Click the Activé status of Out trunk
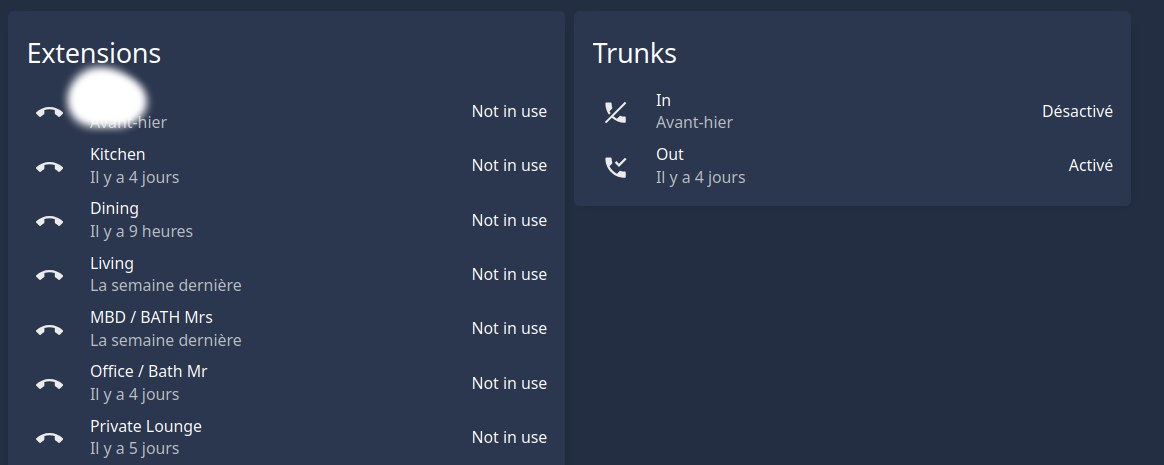Screen dimensions: 1164x465 coord(1090,166)
